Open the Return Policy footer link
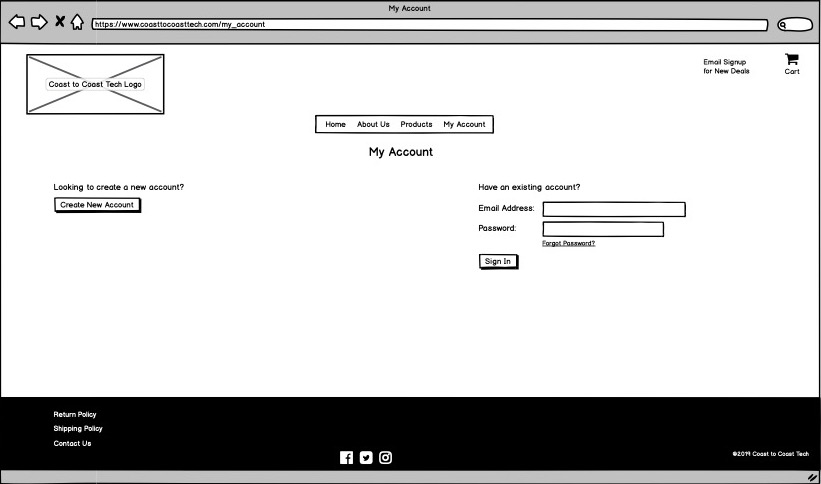The image size is (821, 484). [x=75, y=414]
